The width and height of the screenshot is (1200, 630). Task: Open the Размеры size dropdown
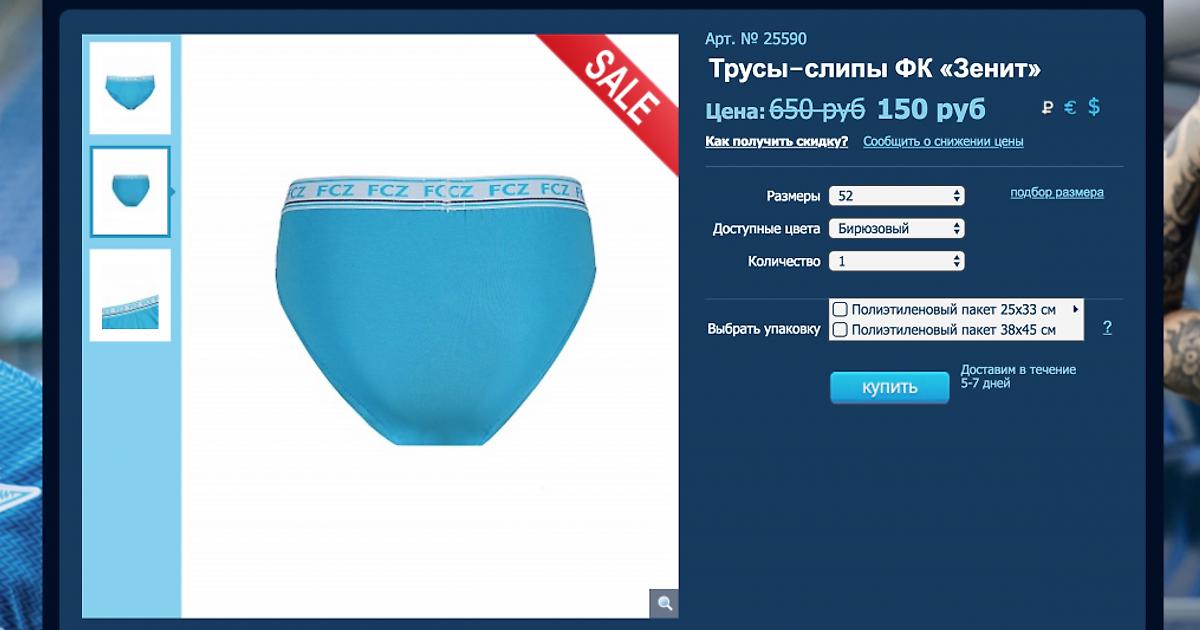pos(897,196)
